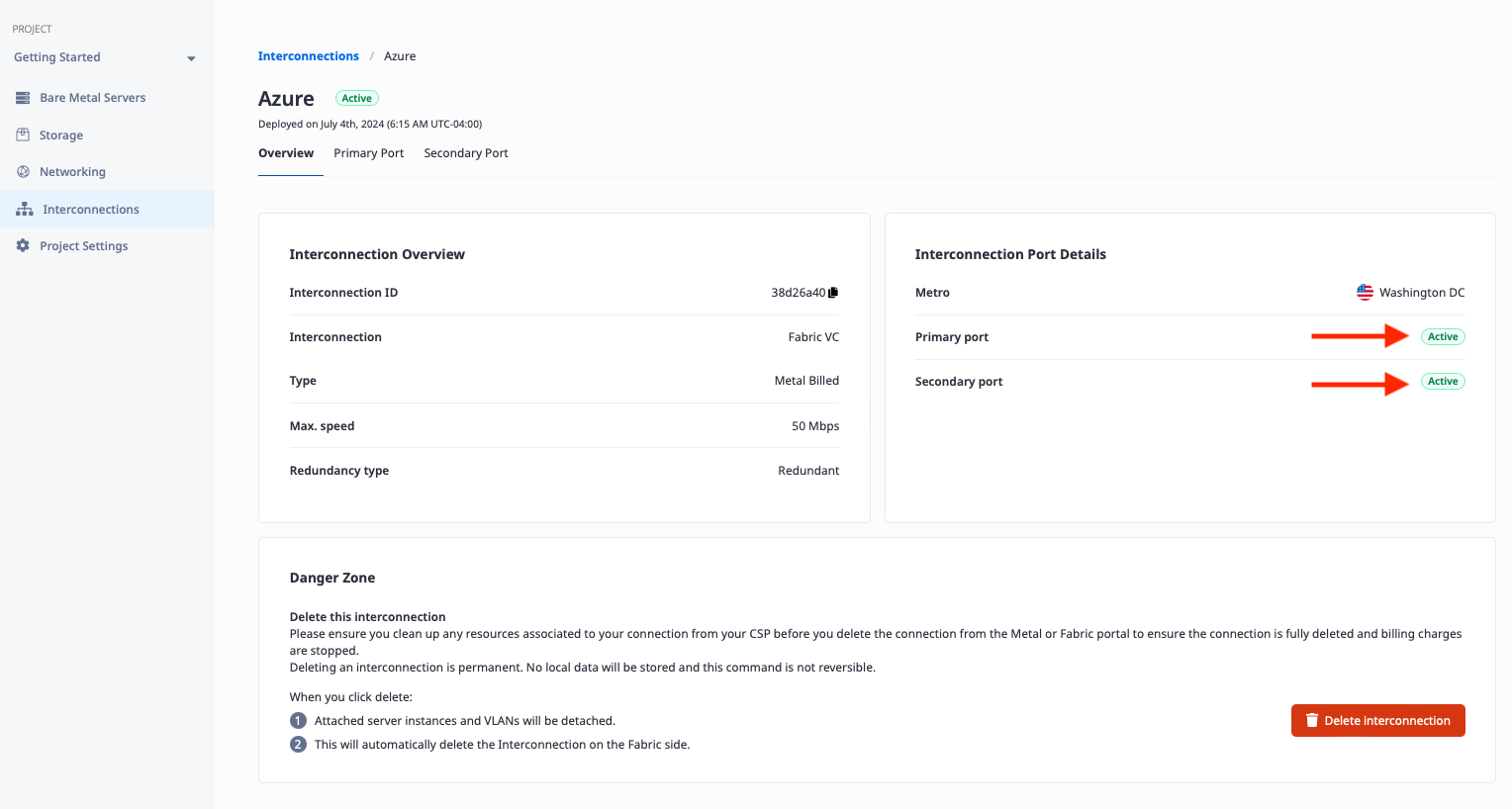
Task: Click the Primary port Active status badge
Action: tap(1443, 337)
